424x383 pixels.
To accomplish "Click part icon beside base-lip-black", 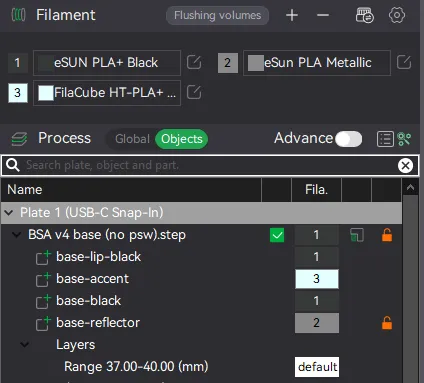I will (x=43, y=257).
